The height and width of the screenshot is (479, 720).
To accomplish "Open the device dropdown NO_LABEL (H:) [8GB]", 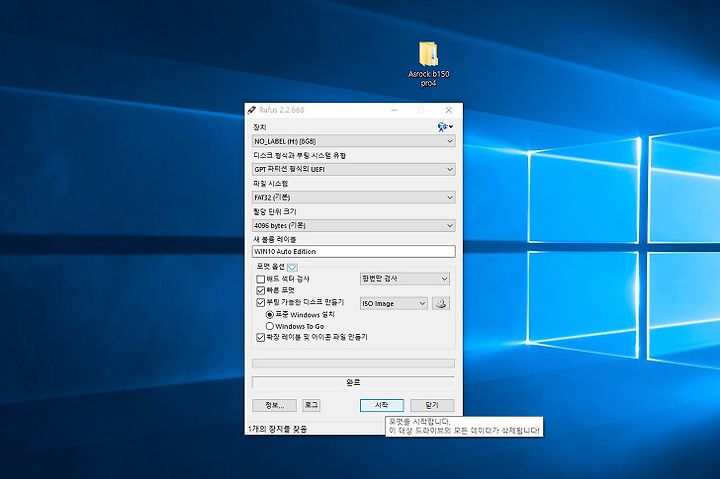I will [354, 141].
